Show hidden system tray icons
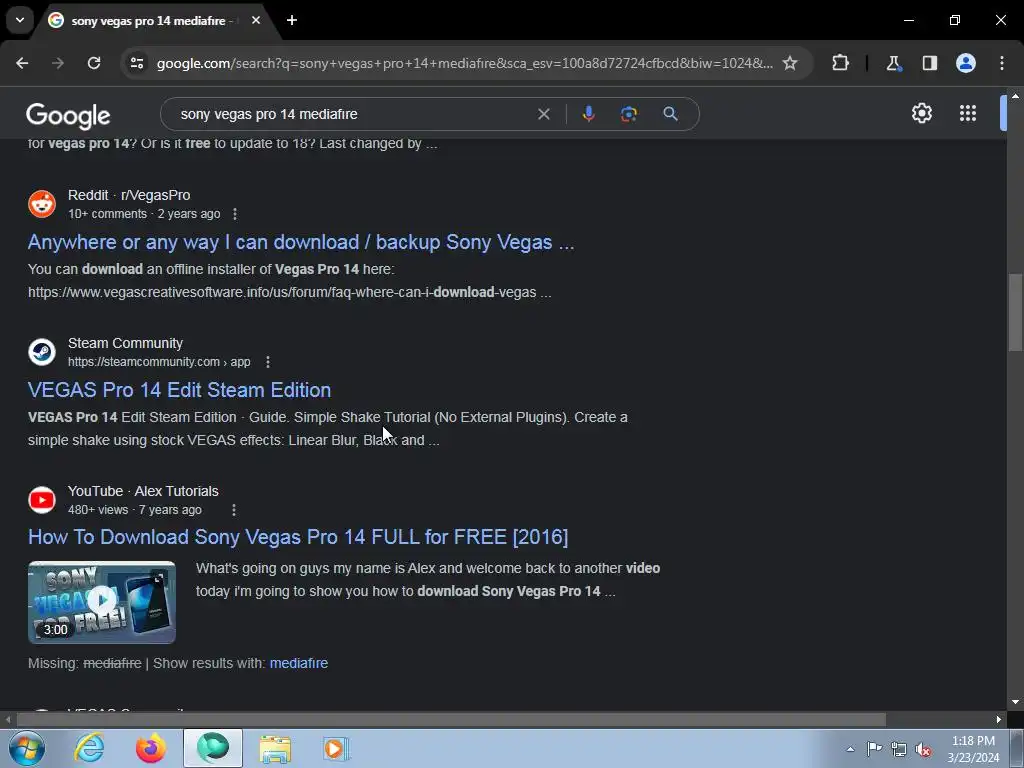 click(x=850, y=749)
